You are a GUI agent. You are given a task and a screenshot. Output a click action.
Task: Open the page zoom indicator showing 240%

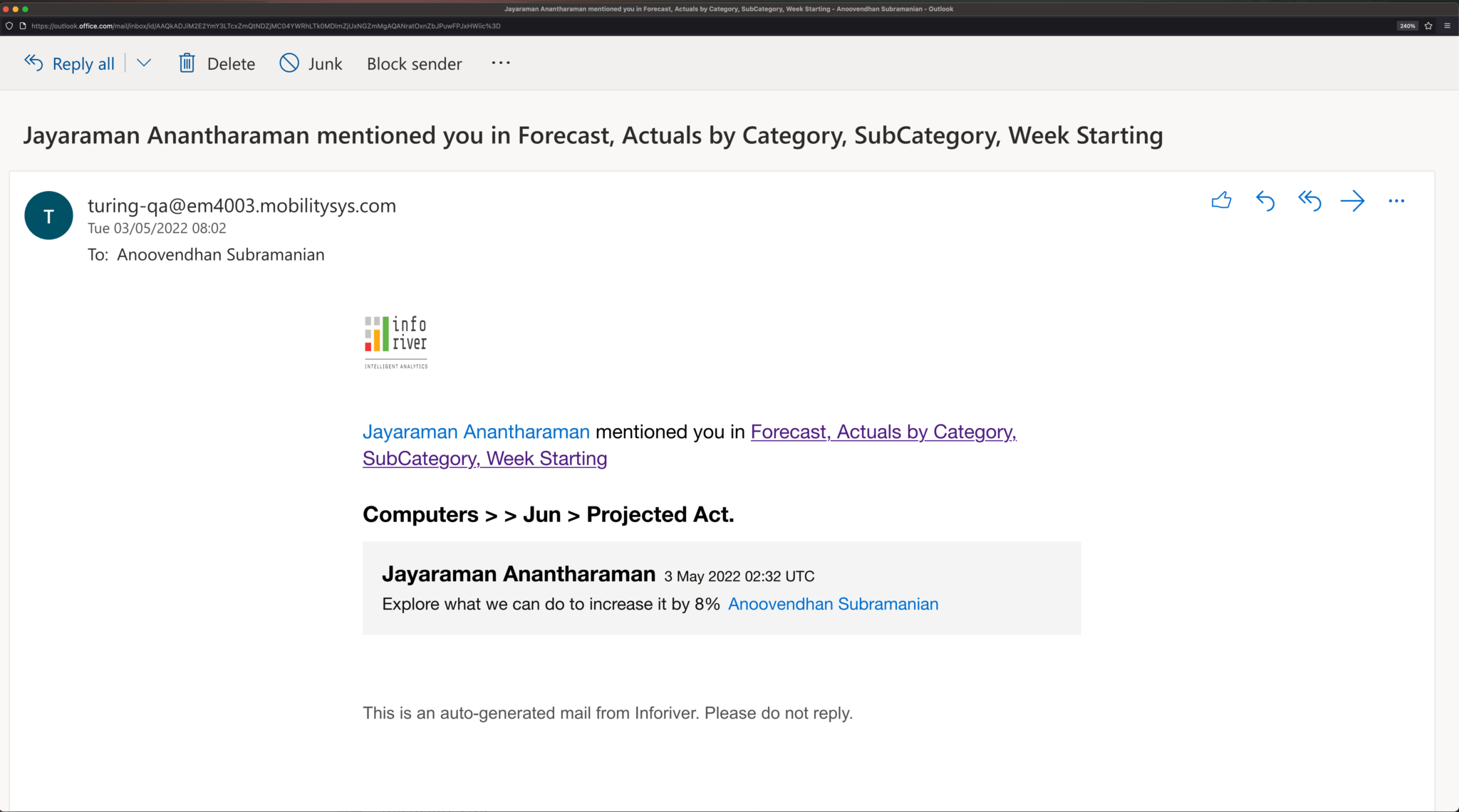click(1407, 26)
